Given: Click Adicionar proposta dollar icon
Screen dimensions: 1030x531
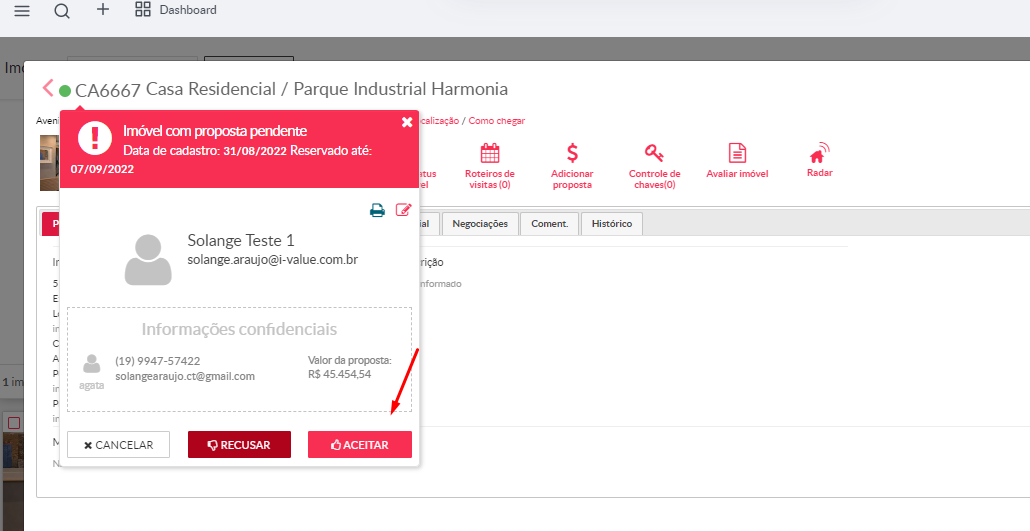Looking at the screenshot, I should tap(572, 153).
